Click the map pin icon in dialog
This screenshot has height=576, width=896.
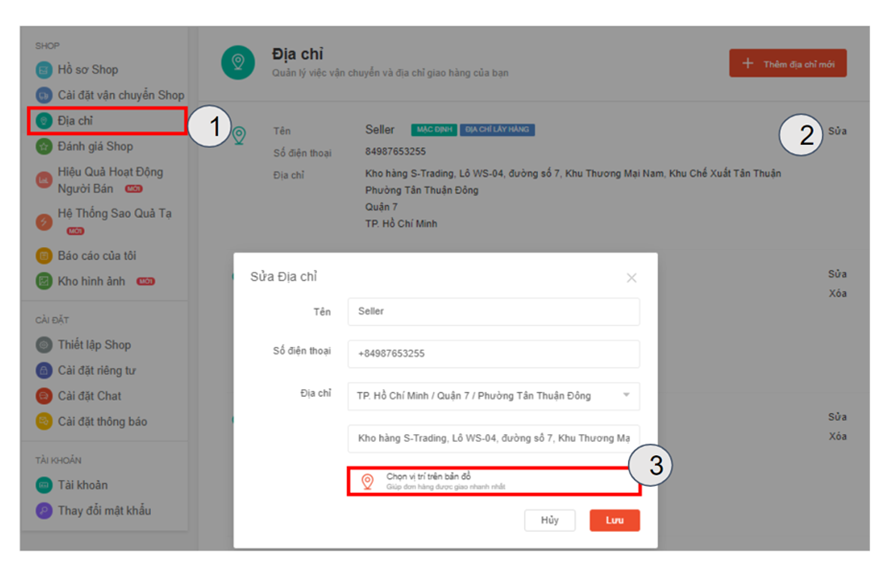367,482
